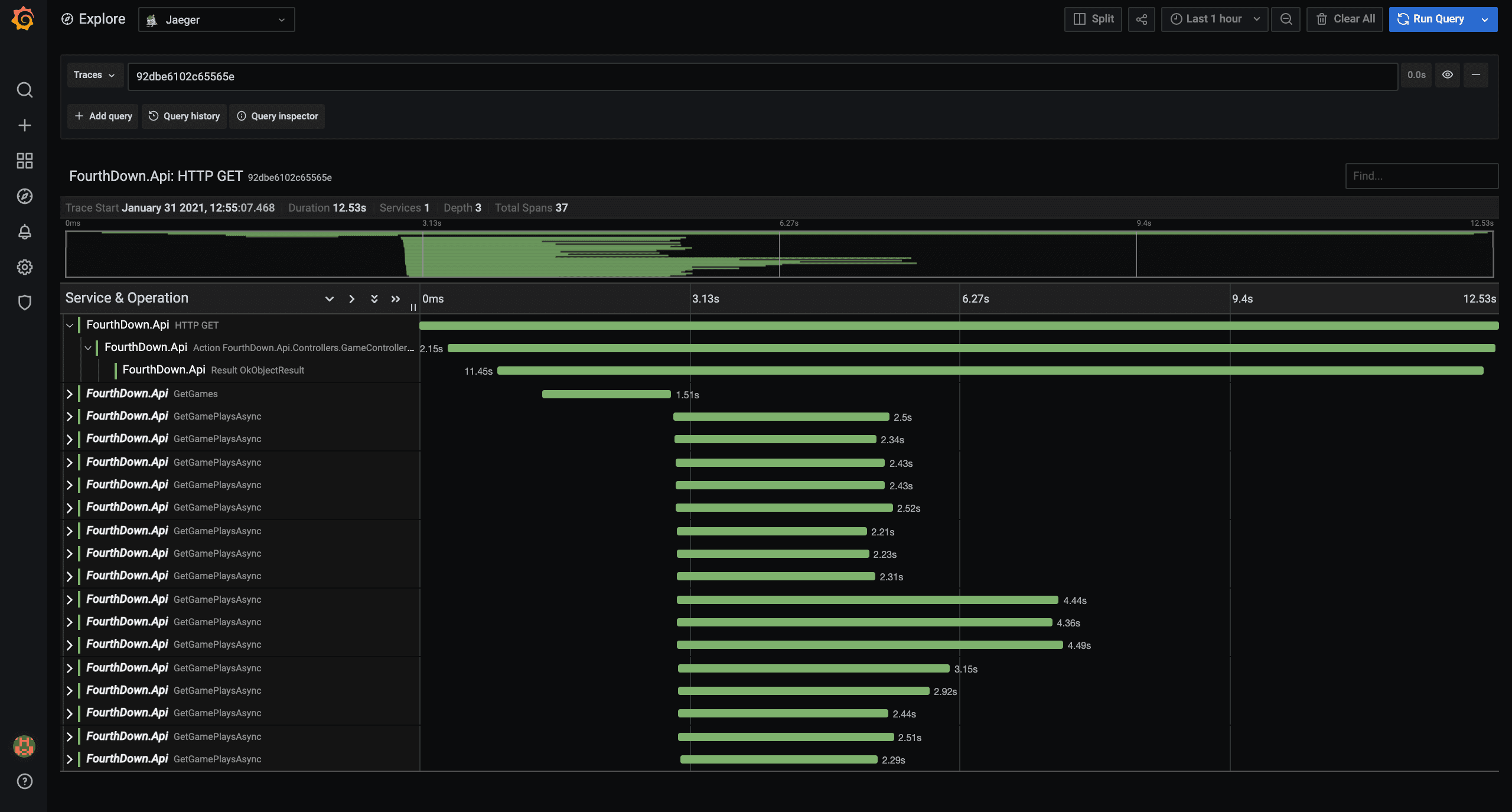Open the Configuration gear icon
Image resolution: width=1512 pixels, height=812 pixels.
tap(24, 267)
